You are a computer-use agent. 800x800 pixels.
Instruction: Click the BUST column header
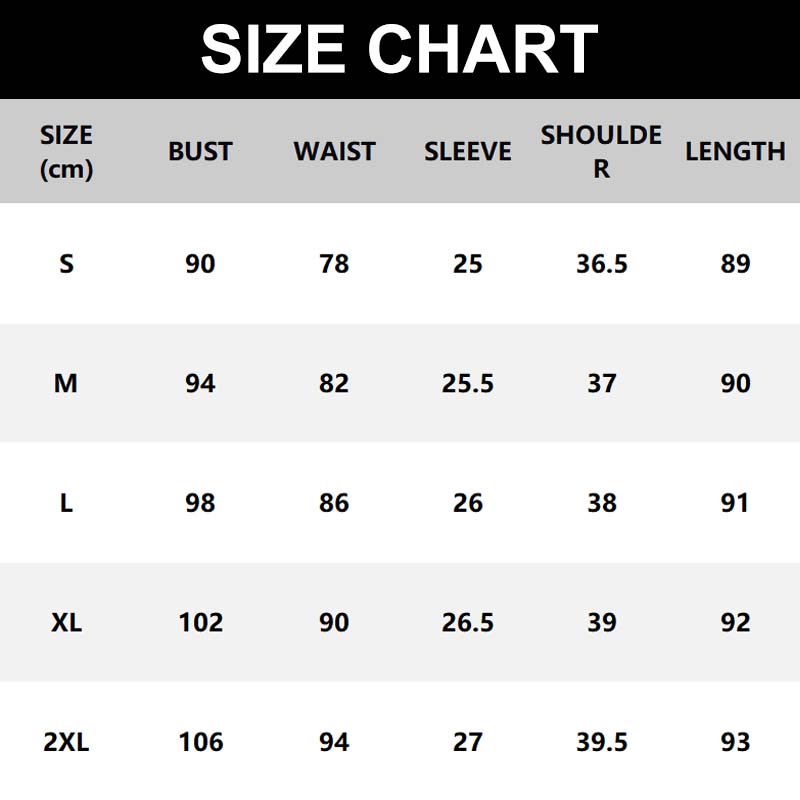(200, 152)
